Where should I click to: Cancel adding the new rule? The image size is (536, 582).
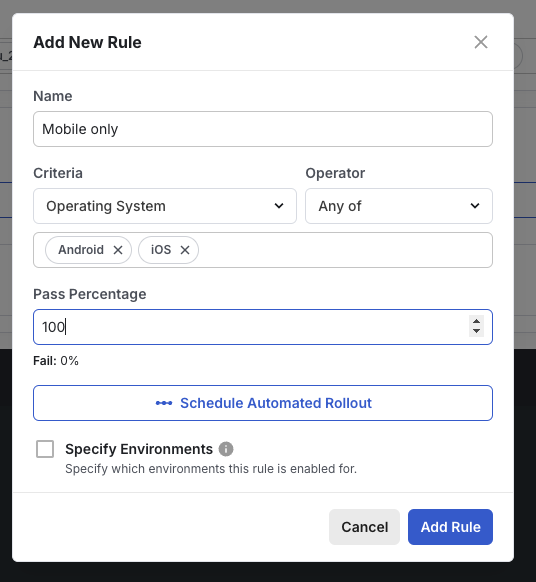364,527
